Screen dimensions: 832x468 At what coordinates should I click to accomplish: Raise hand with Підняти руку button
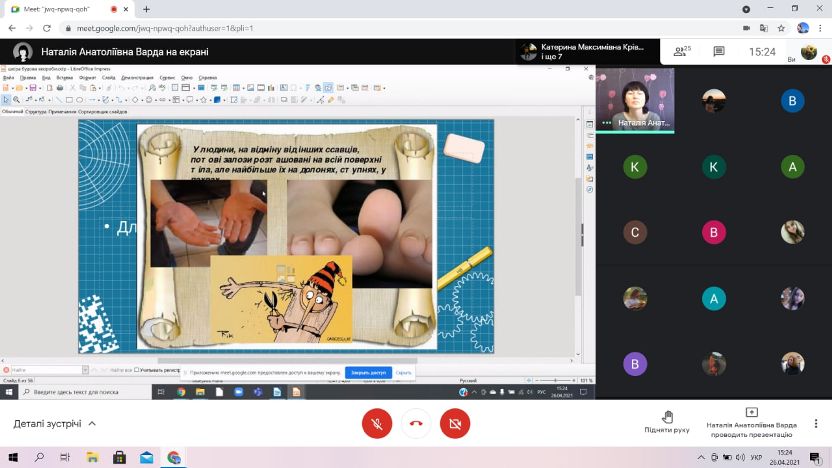[x=667, y=422]
